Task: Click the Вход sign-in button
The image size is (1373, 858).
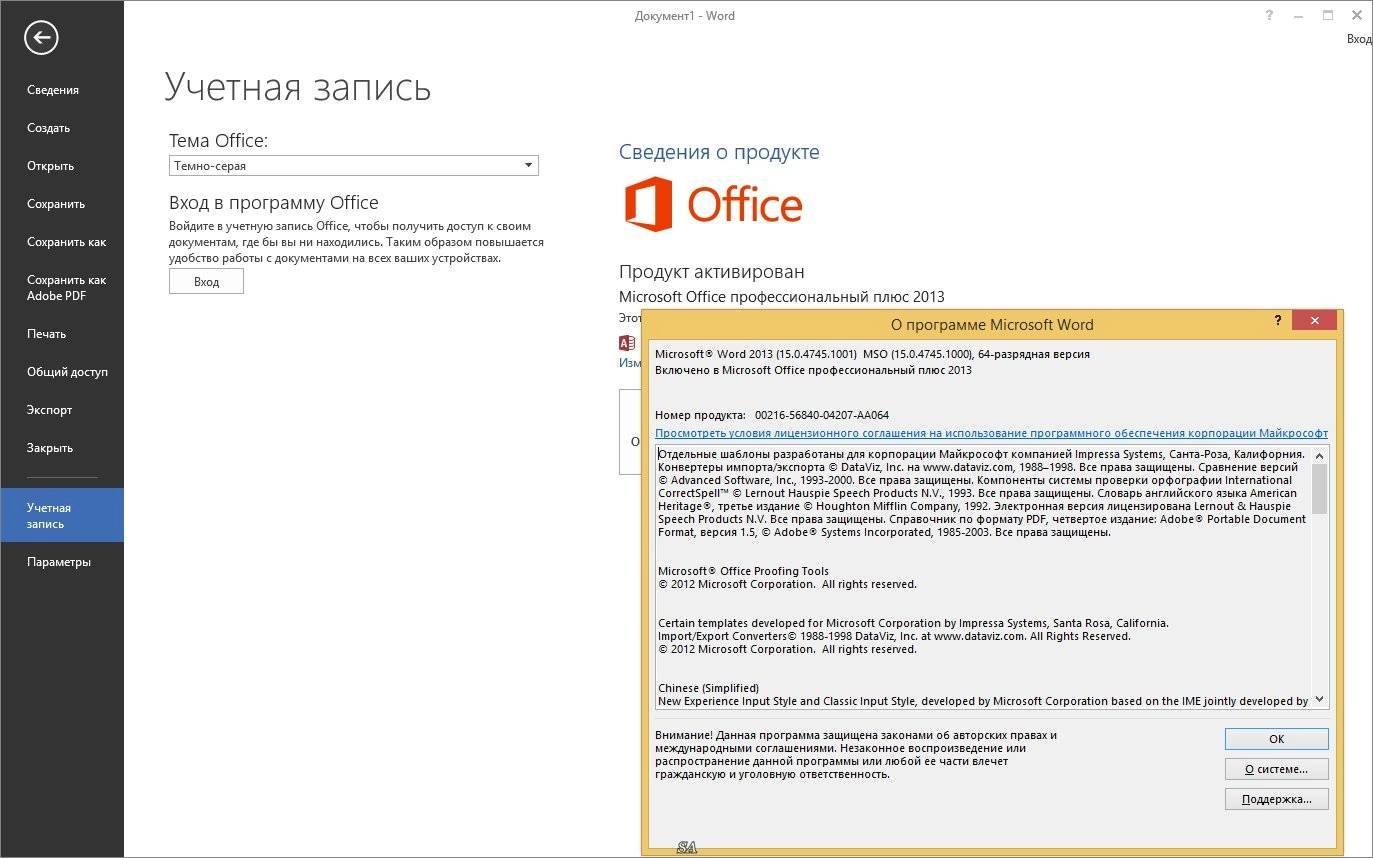Action: (x=206, y=282)
